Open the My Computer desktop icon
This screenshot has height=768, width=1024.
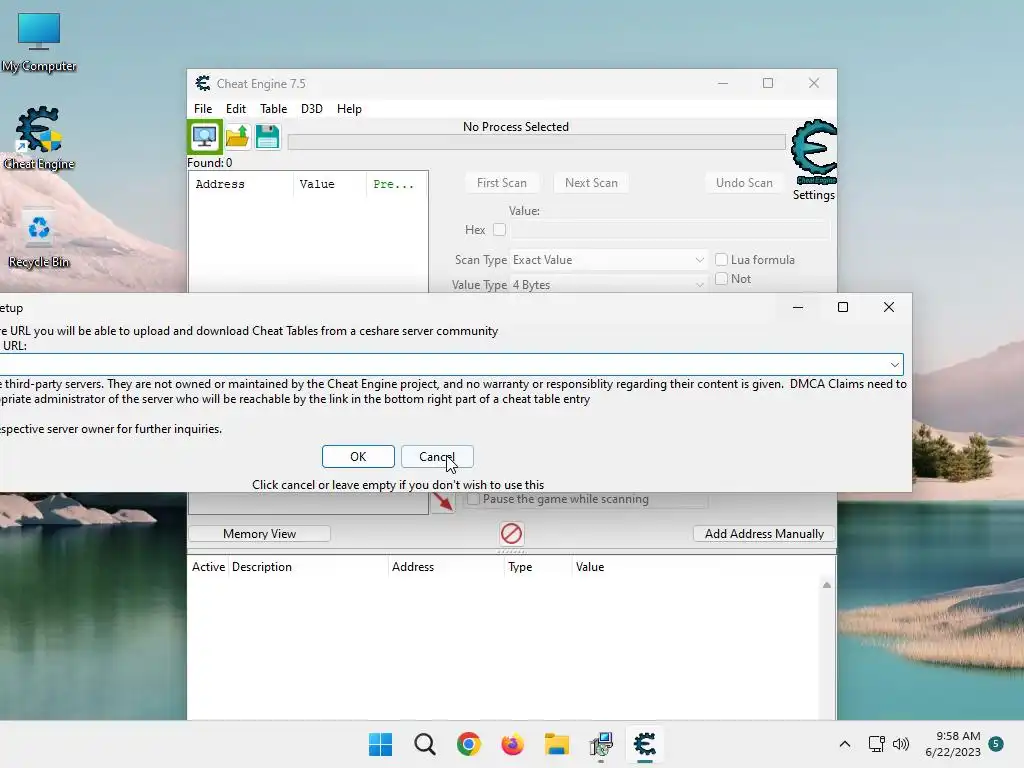(39, 42)
